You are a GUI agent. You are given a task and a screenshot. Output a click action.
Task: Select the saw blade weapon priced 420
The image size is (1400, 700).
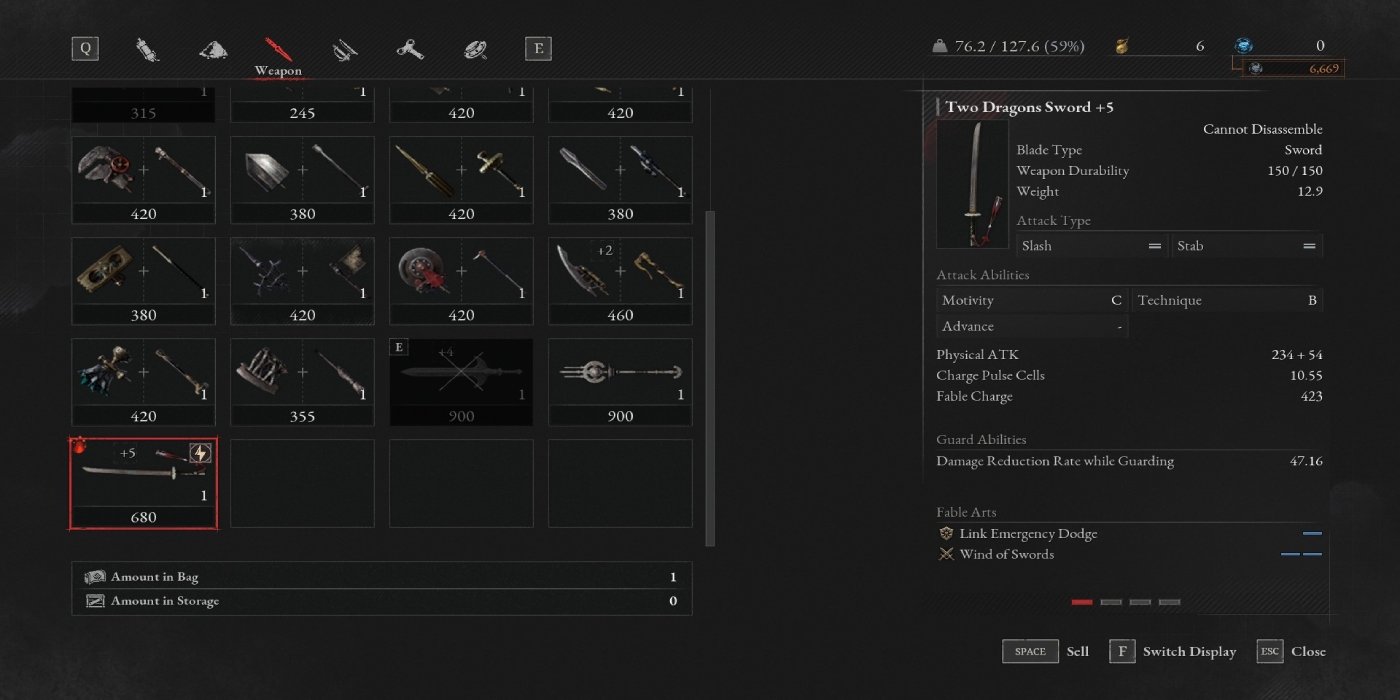pyautogui.click(x=461, y=281)
